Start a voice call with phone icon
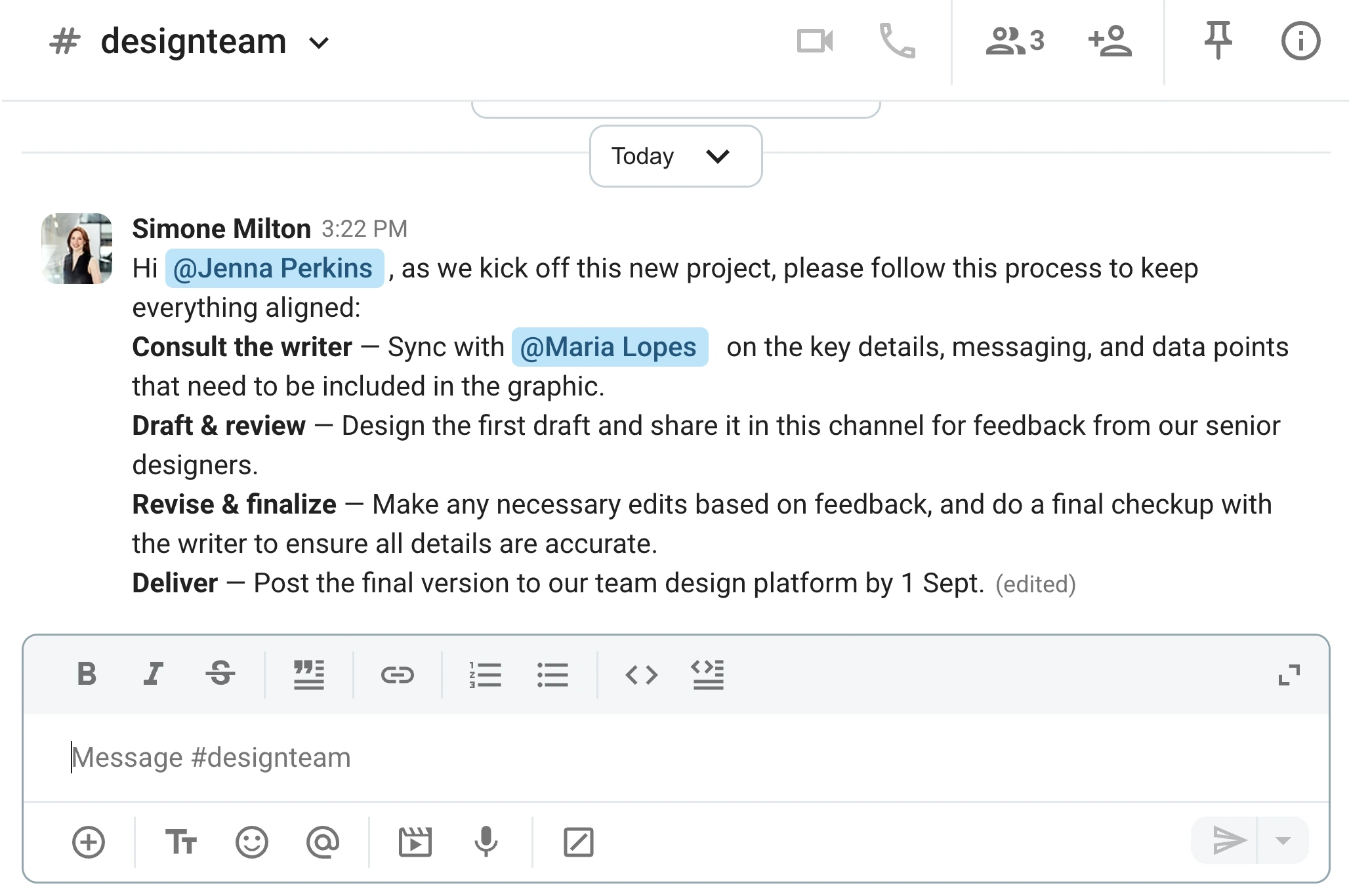Viewport: 1349px width, 896px height. pyautogui.click(x=897, y=41)
